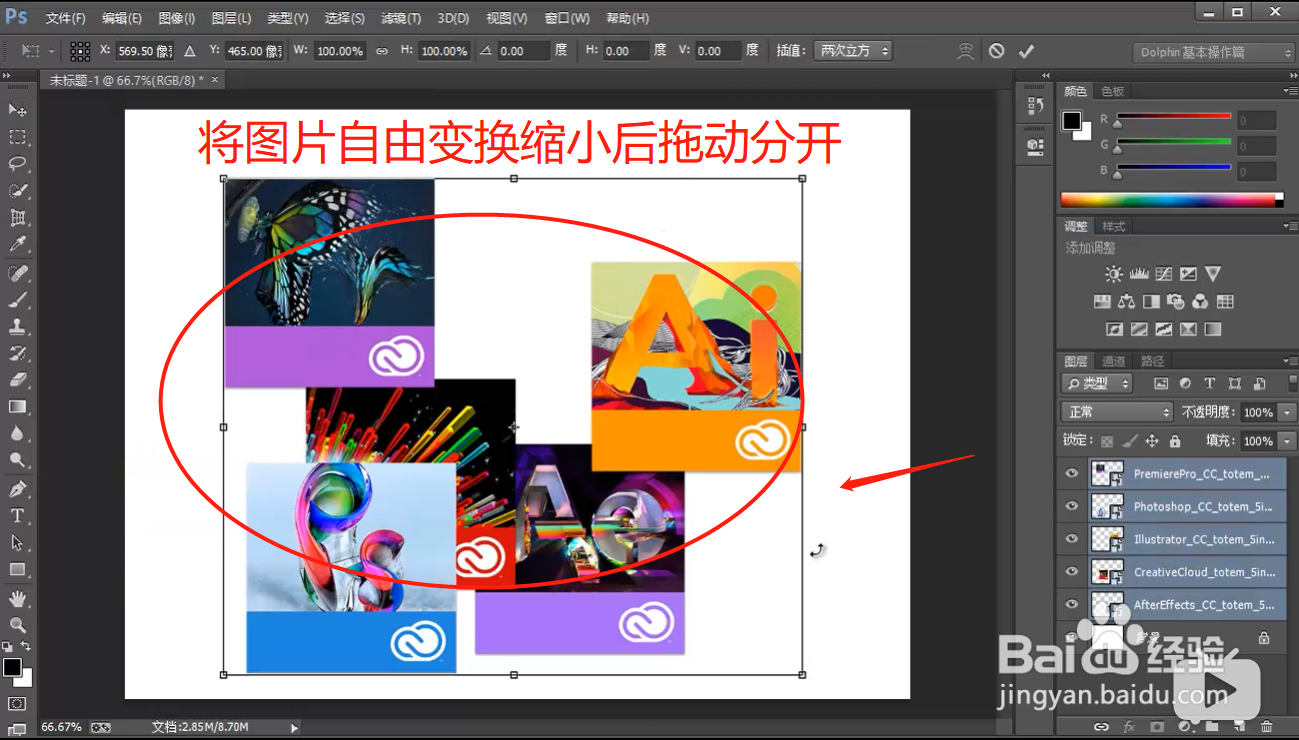Select the Lasso tool
The image size is (1299, 740).
coord(17,164)
